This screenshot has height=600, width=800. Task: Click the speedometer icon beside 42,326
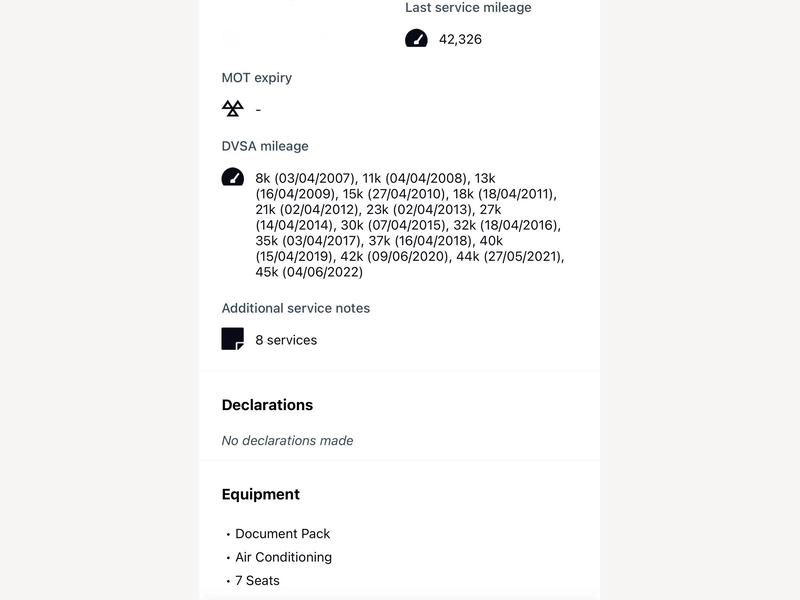click(x=416, y=38)
